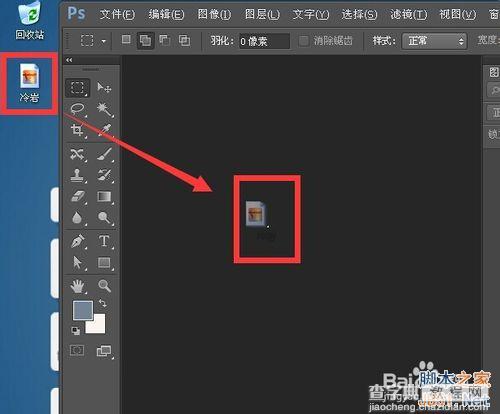Select the Blur tool
The height and width of the screenshot is (414, 500).
pos(77,217)
